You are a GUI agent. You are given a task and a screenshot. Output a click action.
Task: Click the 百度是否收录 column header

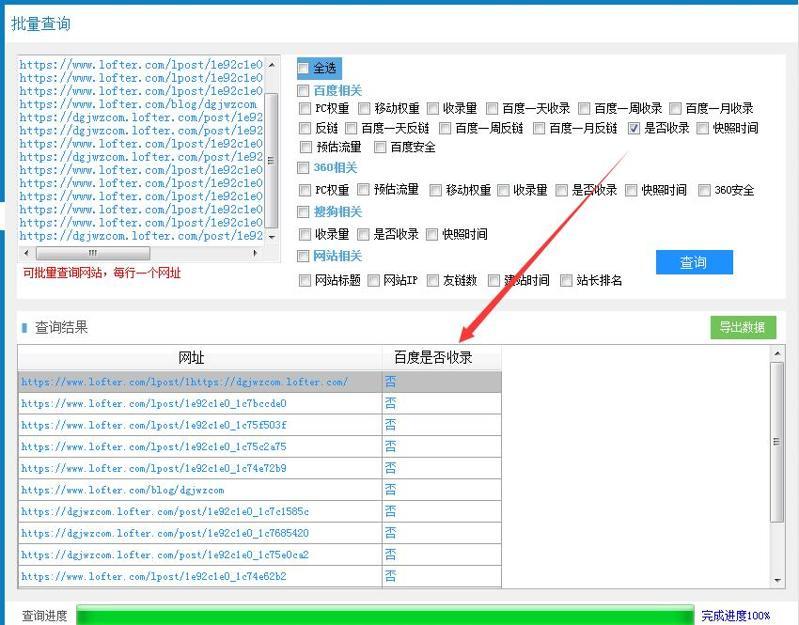click(433, 358)
